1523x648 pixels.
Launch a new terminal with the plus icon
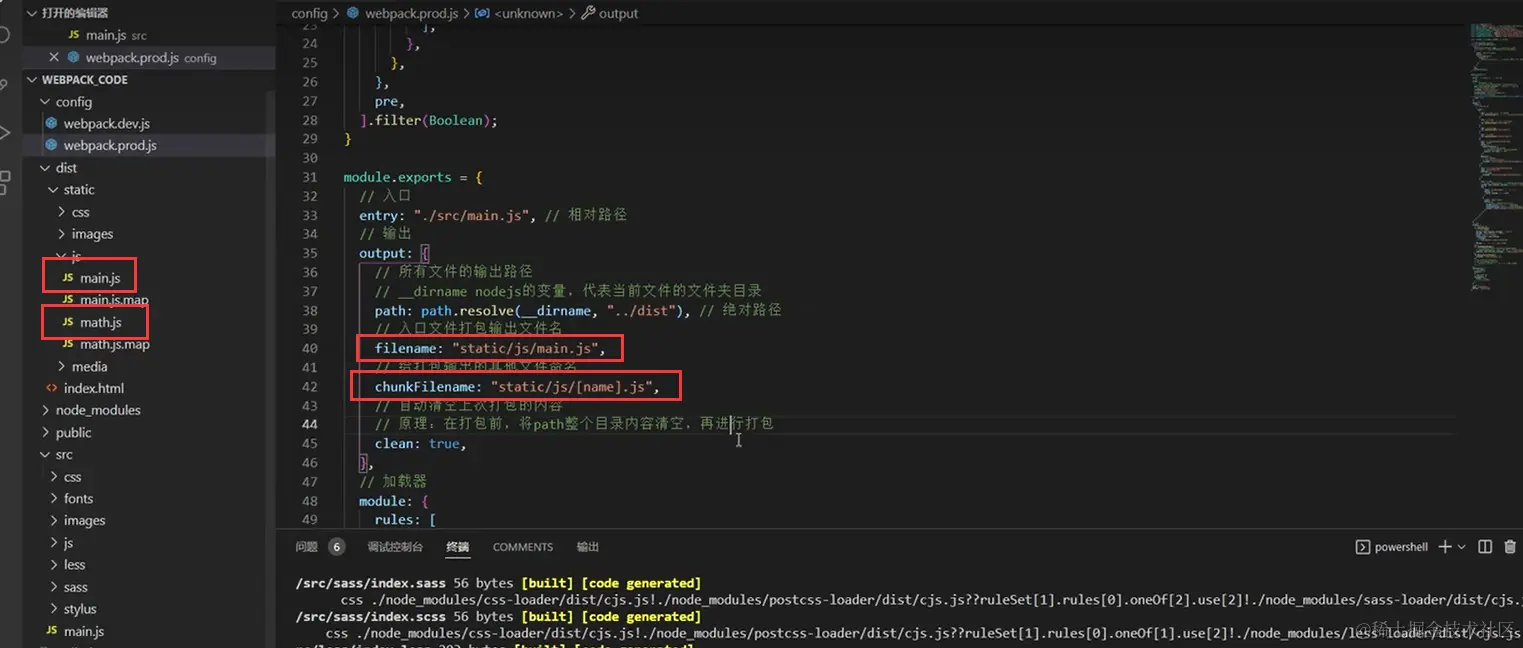(1444, 547)
